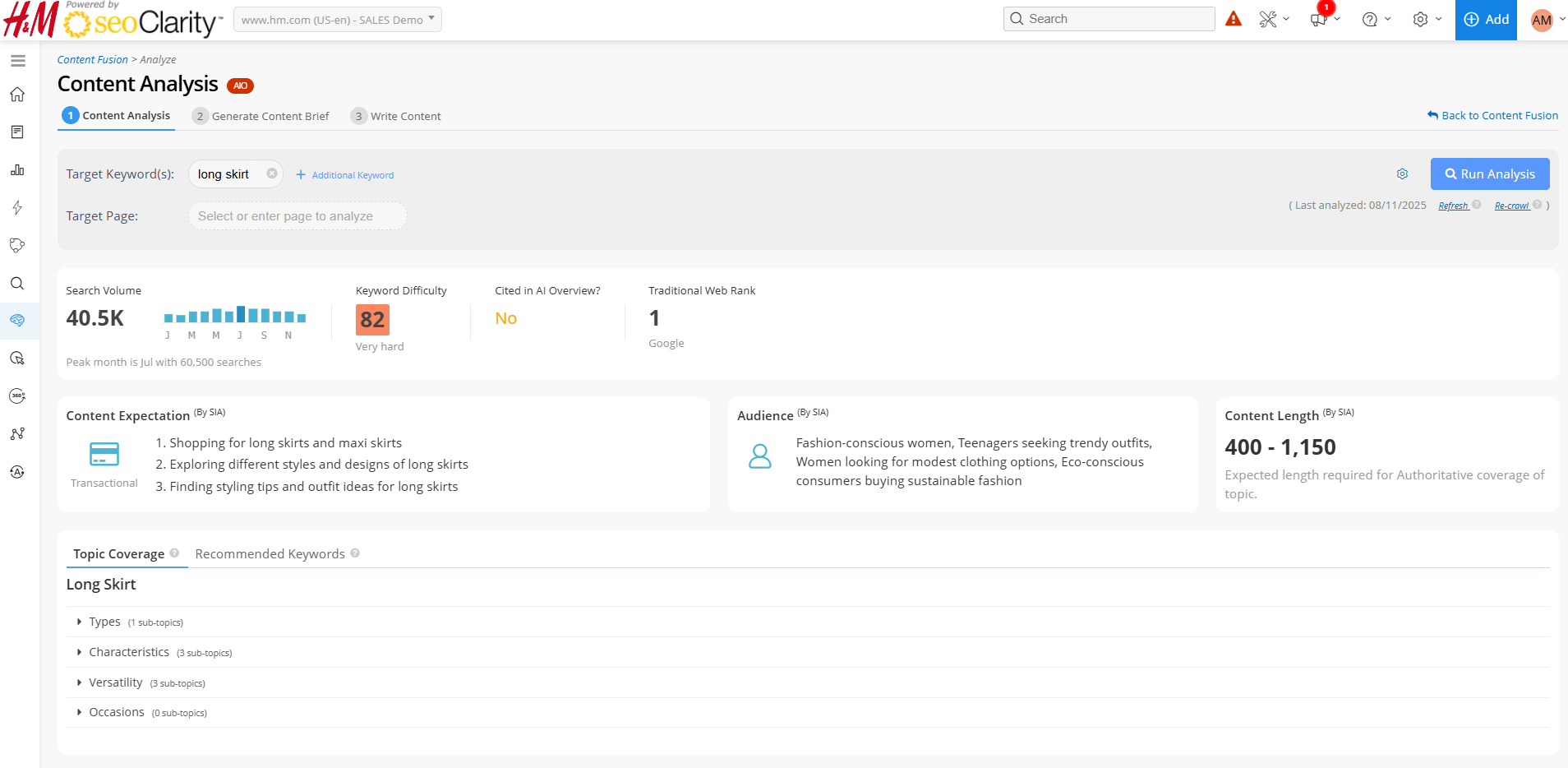Click the lightning bolt sidebar icon
The image size is (1568, 768).
pos(17,208)
